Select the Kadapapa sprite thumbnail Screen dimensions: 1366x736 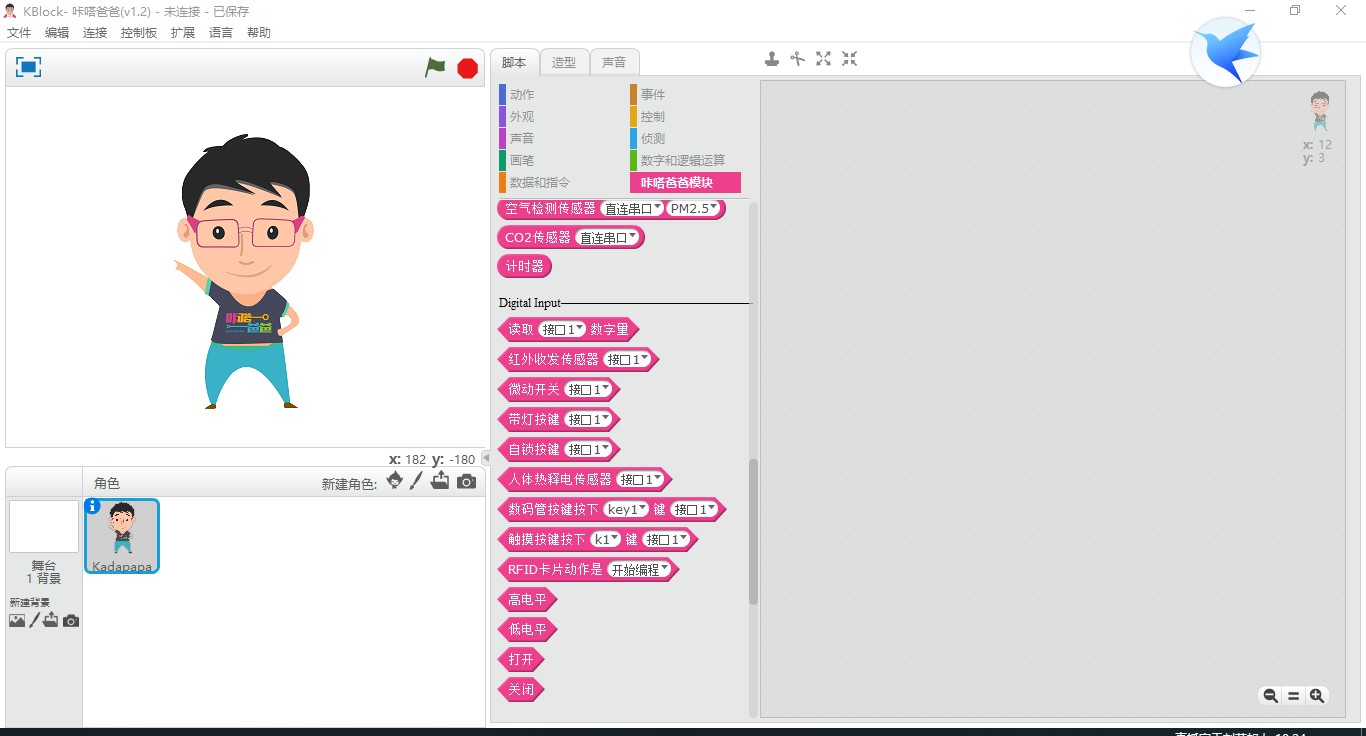click(x=122, y=536)
